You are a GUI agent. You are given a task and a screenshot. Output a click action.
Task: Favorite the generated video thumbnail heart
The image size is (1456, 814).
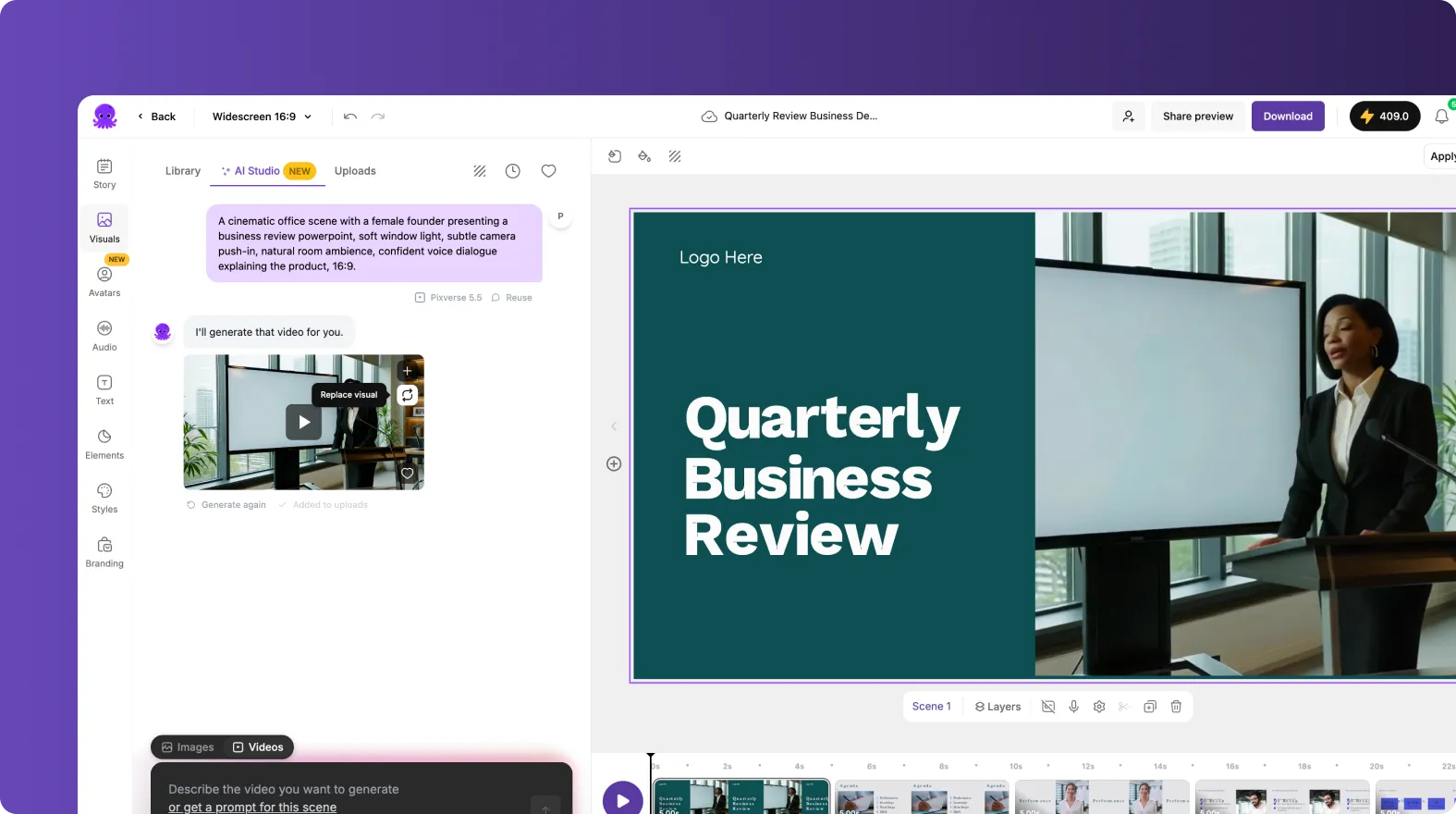407,474
